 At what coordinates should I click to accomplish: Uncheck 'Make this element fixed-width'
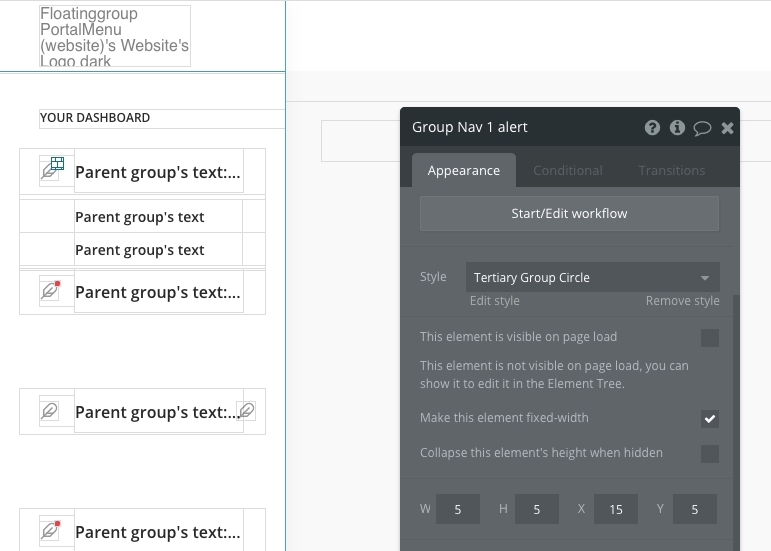[709, 418]
